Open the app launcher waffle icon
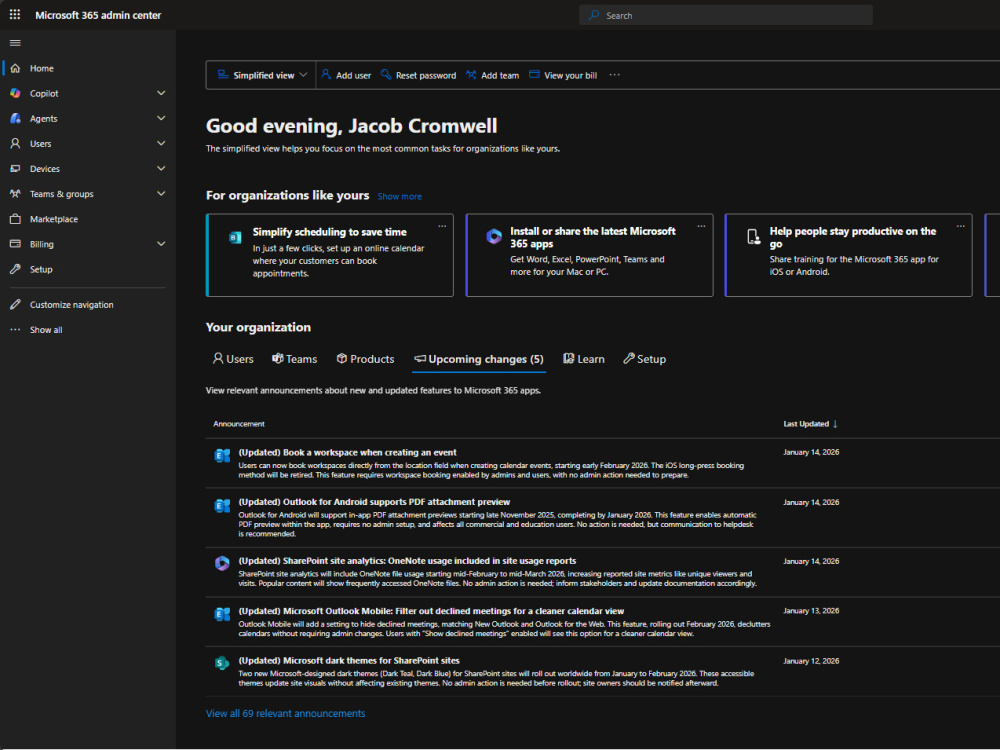Screen dimensions: 1000x750 (x=15, y=15)
